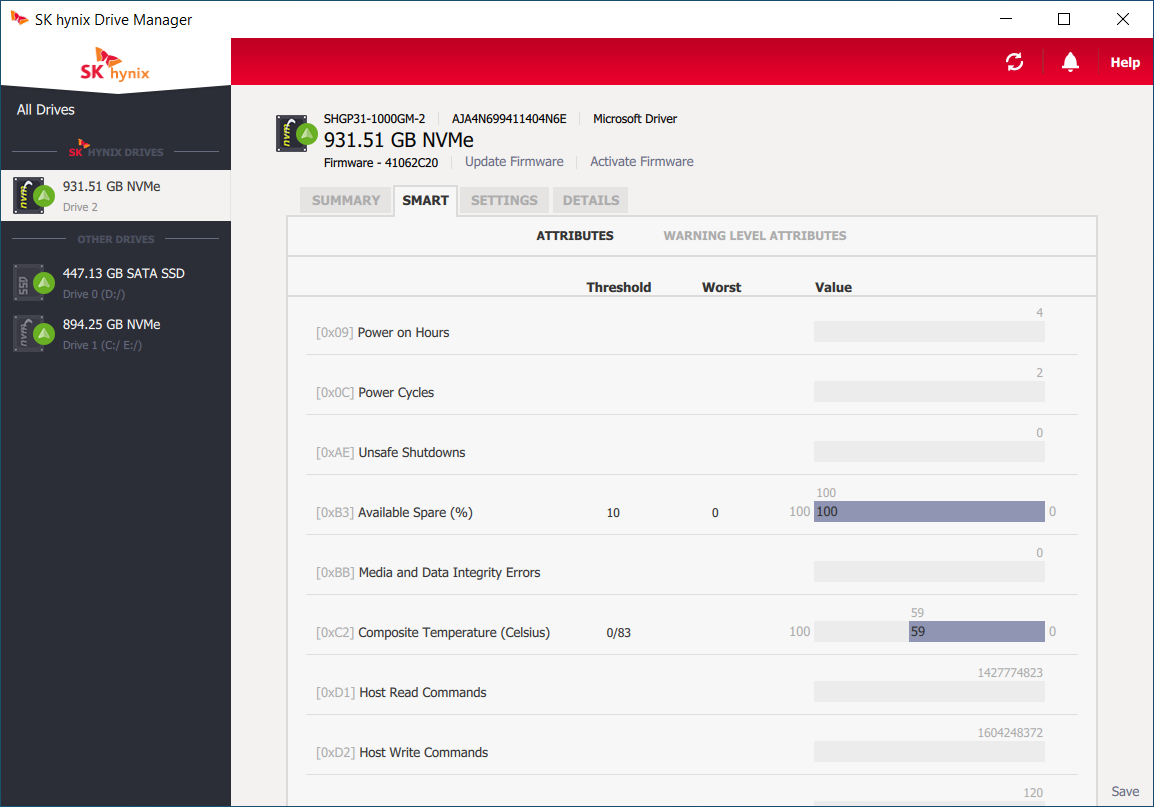The width and height of the screenshot is (1154, 807).
Task: Click "[0xC2] Composite Temperature (Celsius)" label
Action: pyautogui.click(x=433, y=633)
